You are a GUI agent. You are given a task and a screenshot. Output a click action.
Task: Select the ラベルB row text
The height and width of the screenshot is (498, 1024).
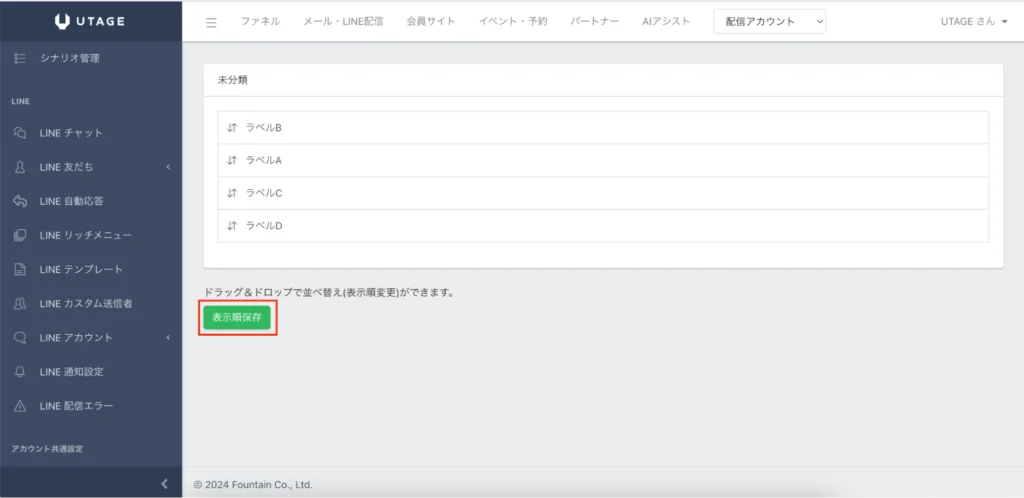[x=263, y=128]
